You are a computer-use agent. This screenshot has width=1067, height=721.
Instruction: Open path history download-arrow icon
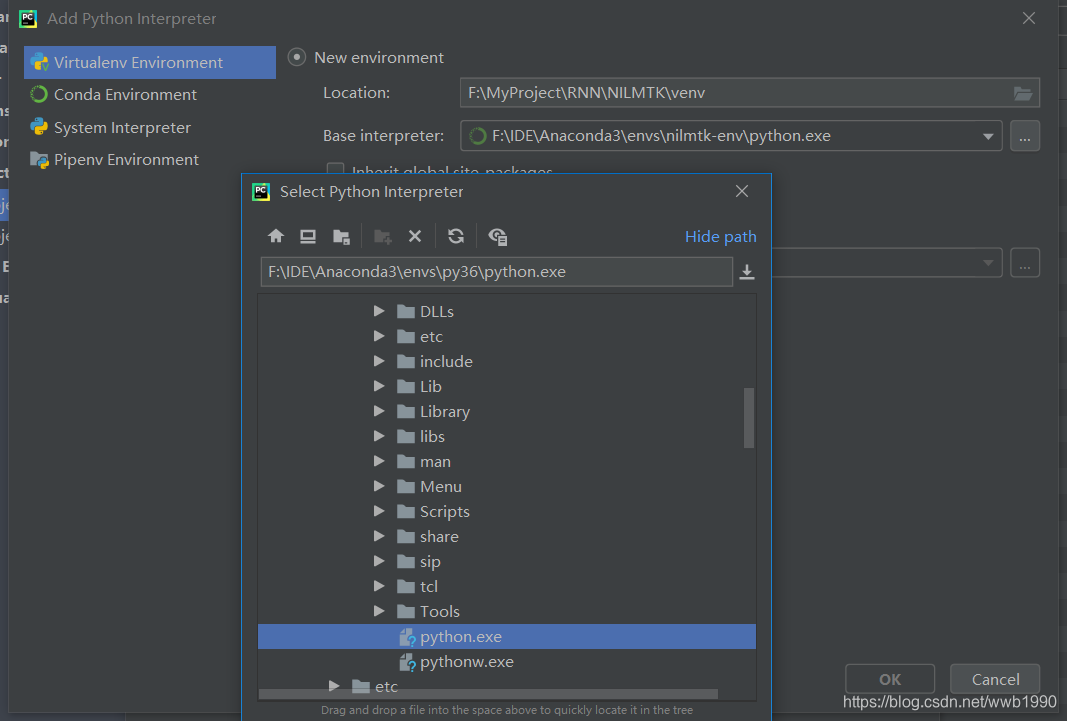point(746,272)
